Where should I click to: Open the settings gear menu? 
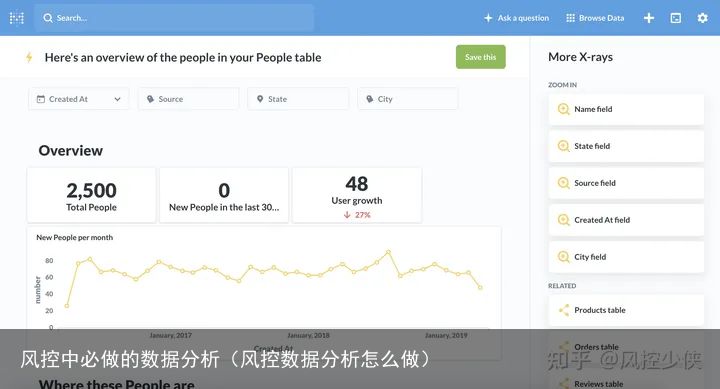pyautogui.click(x=702, y=18)
